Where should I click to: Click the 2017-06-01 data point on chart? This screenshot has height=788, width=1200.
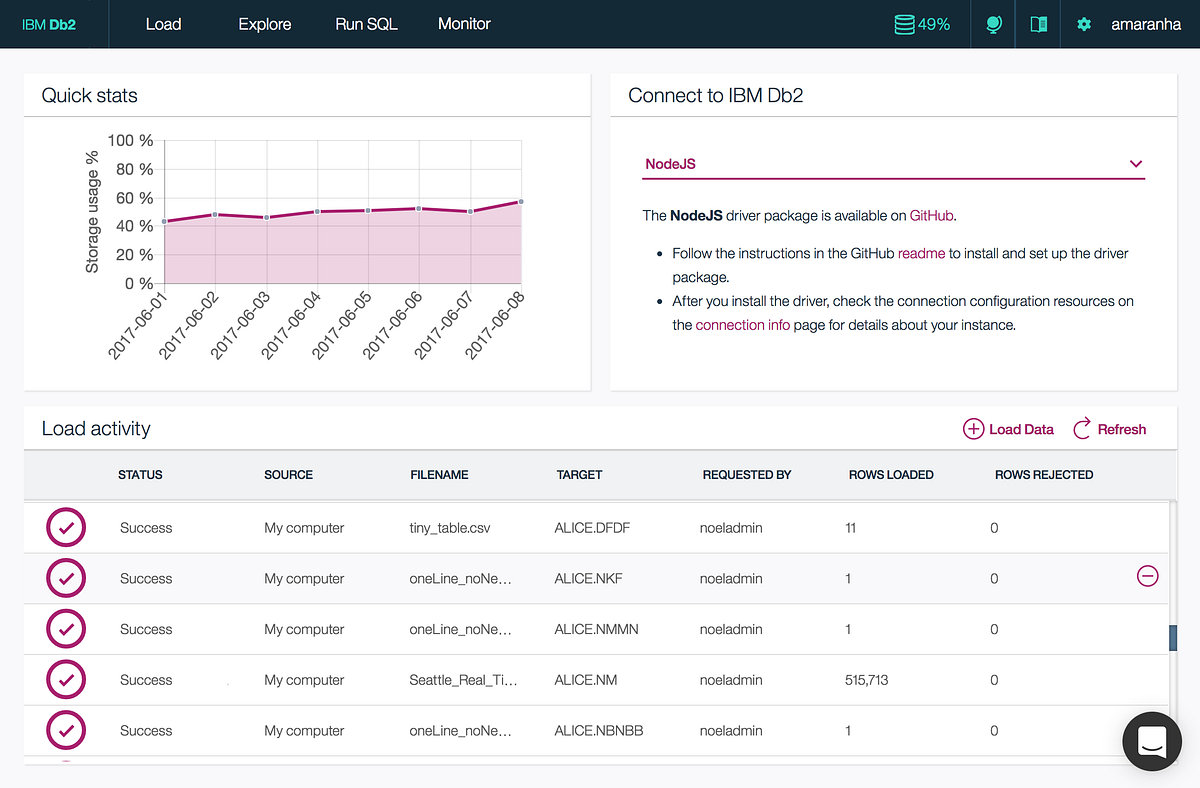pos(164,221)
